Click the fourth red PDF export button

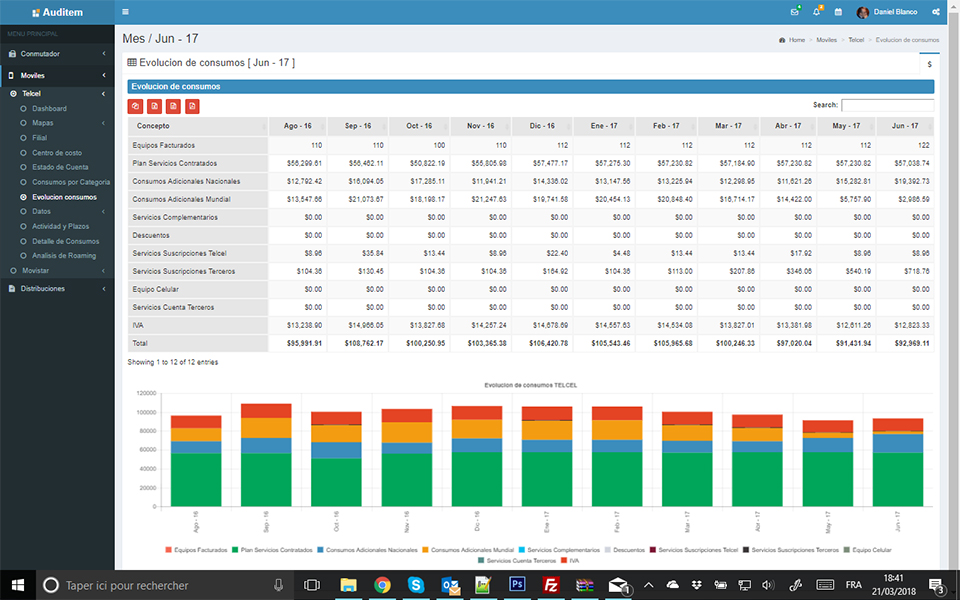(192, 107)
